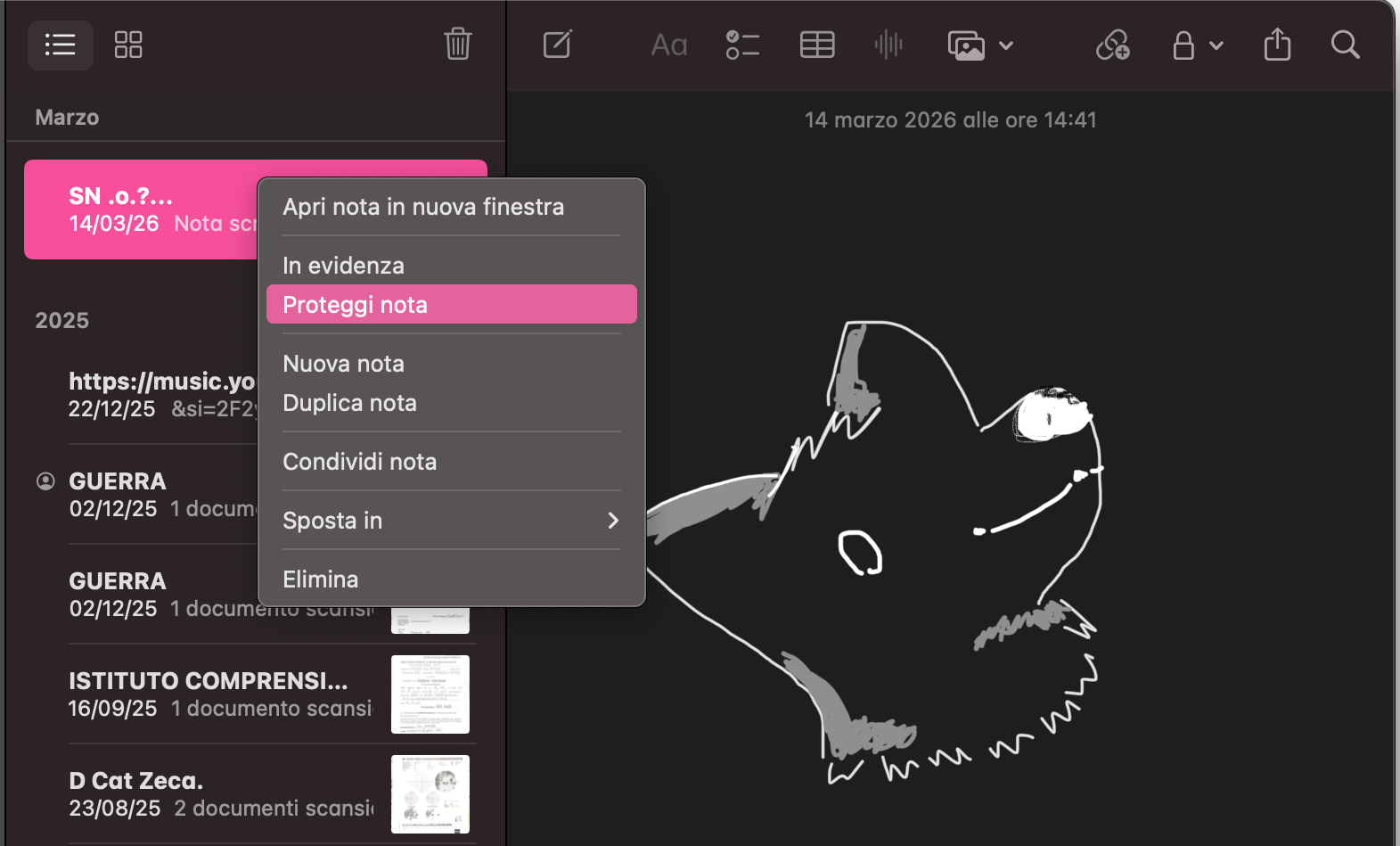The image size is (1400, 846).
Task: Share the note via share icon
Action: point(1277,45)
